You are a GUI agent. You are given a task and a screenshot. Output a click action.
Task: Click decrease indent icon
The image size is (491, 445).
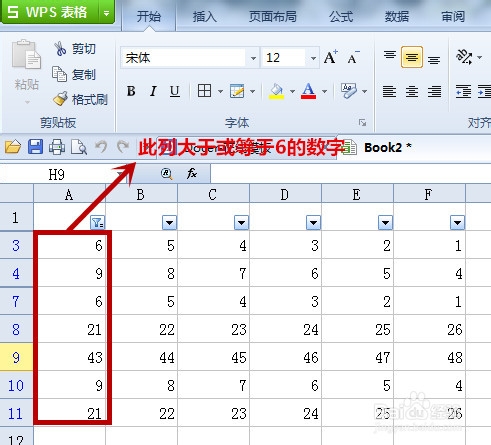[463, 91]
